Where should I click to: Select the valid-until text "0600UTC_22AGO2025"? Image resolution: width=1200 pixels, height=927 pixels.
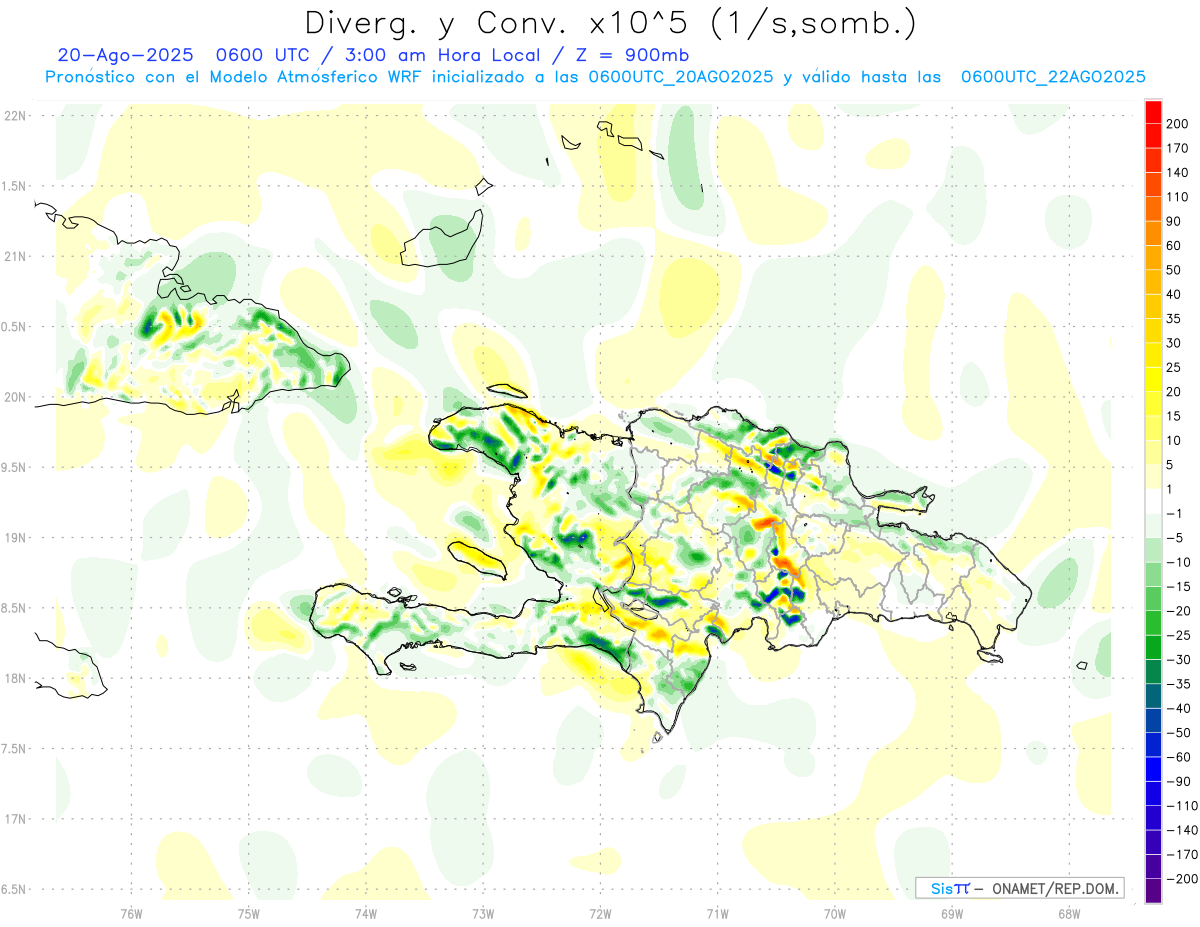[1052, 76]
